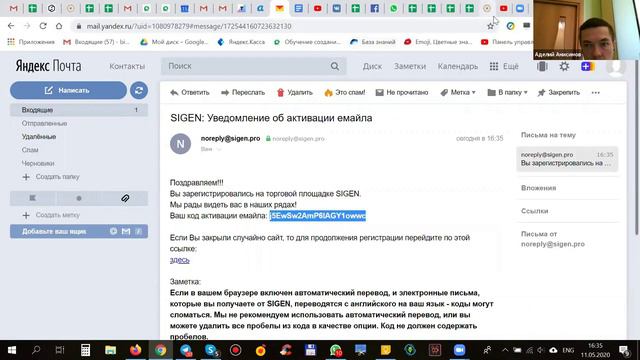Open Skype from the taskbar
This screenshot has height=360, width=640.
coord(211,350)
